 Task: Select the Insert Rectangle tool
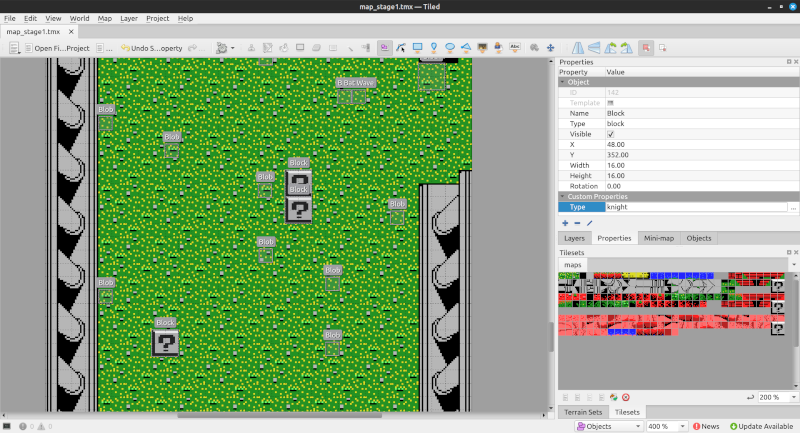pos(417,48)
